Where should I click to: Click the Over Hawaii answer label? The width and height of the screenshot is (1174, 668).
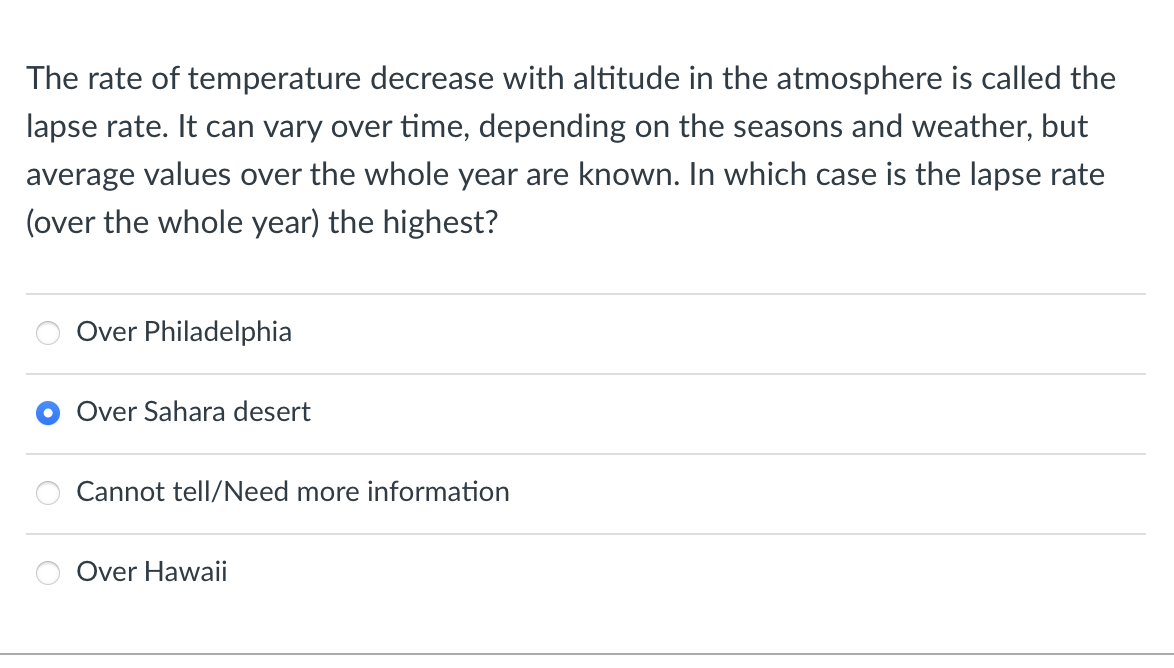coord(152,571)
